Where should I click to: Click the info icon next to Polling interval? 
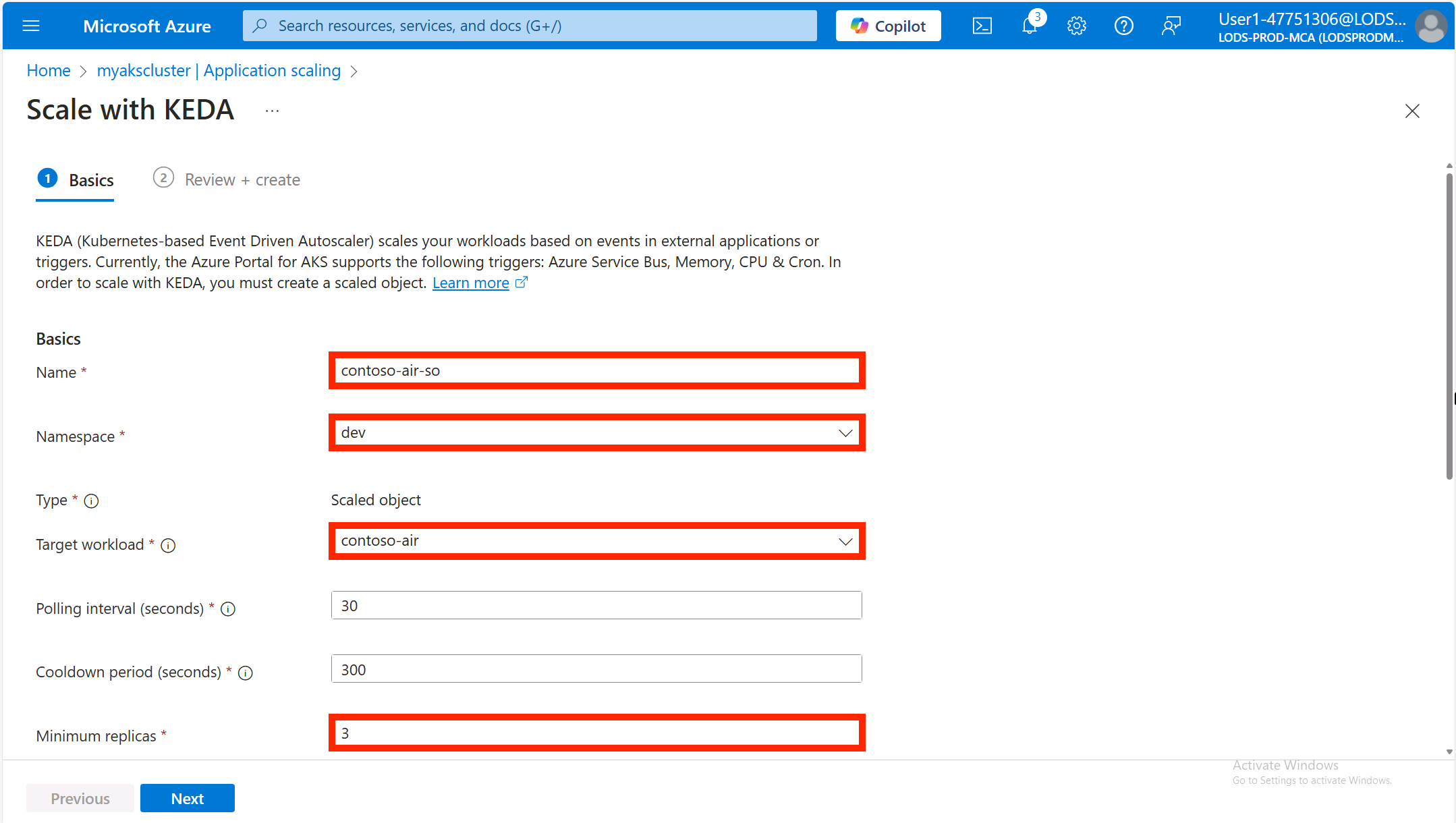(228, 609)
